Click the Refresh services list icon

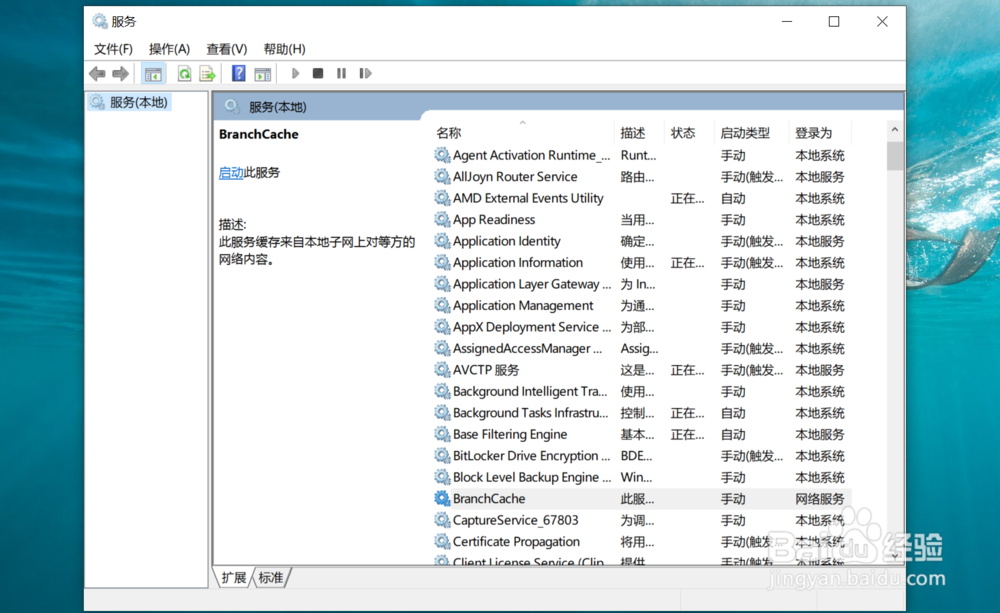pyautogui.click(x=184, y=72)
